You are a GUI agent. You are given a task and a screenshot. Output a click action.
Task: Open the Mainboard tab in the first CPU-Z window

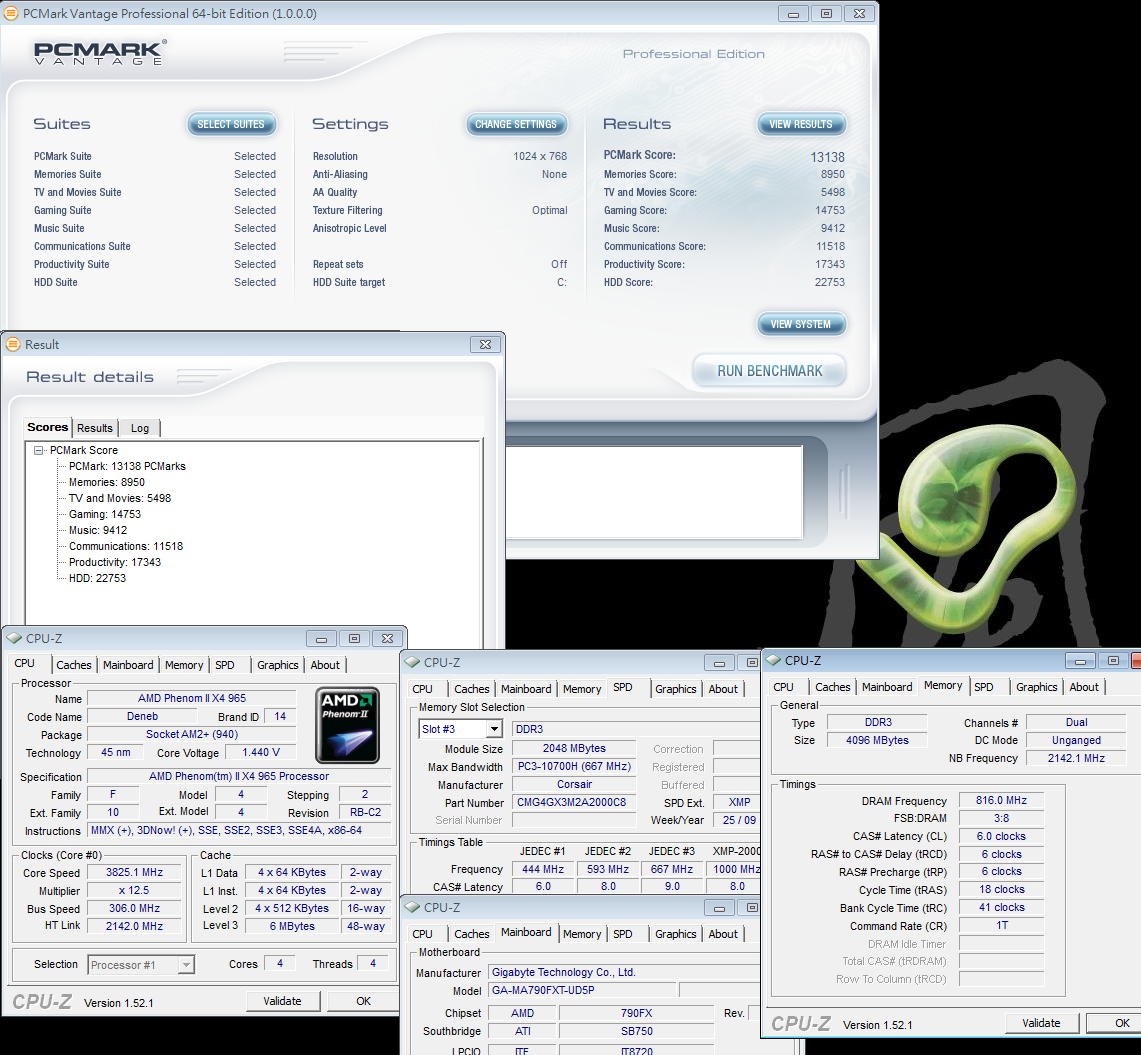coord(128,665)
